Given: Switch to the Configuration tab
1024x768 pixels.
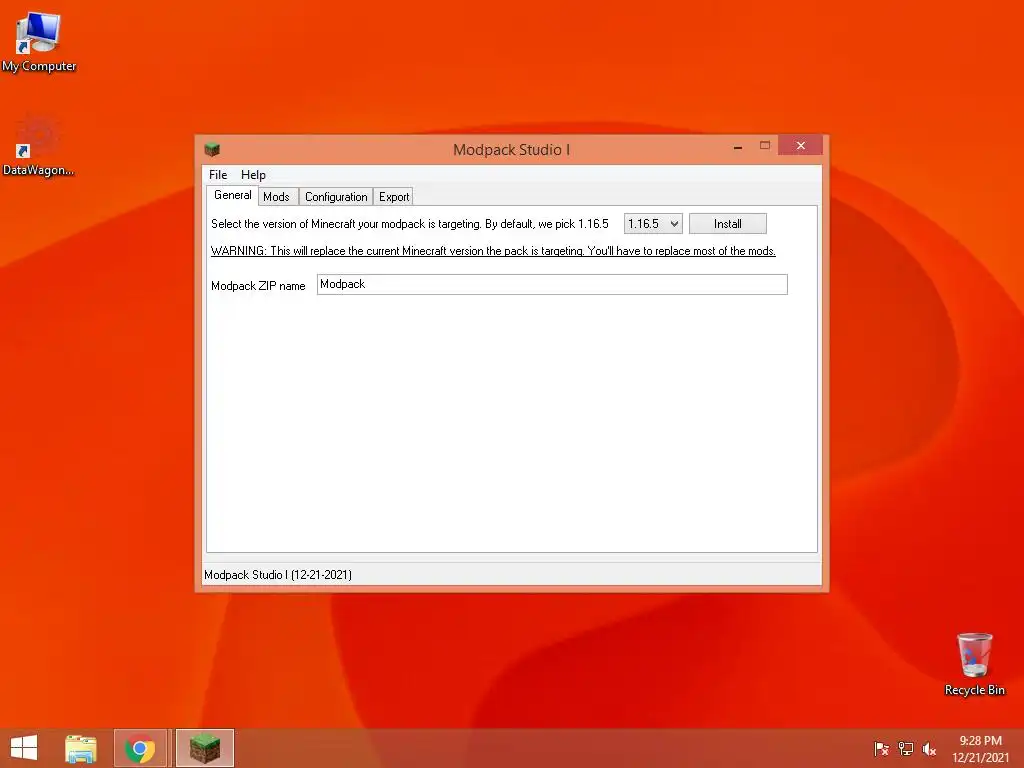Looking at the screenshot, I should (336, 197).
